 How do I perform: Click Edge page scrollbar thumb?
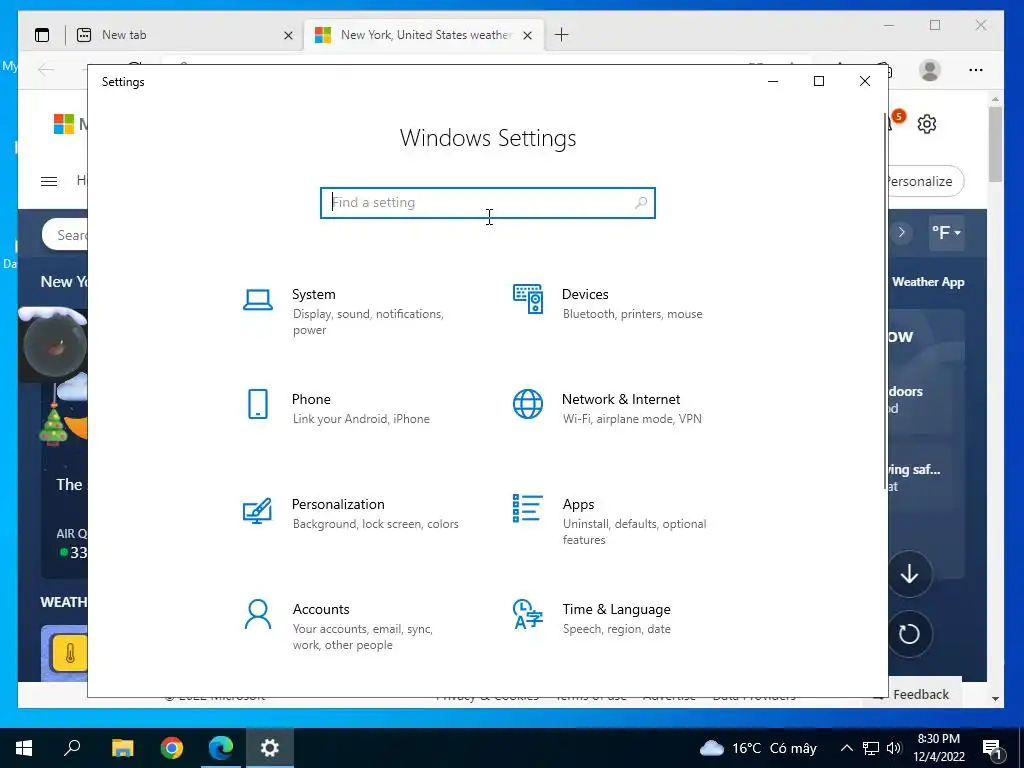995,144
